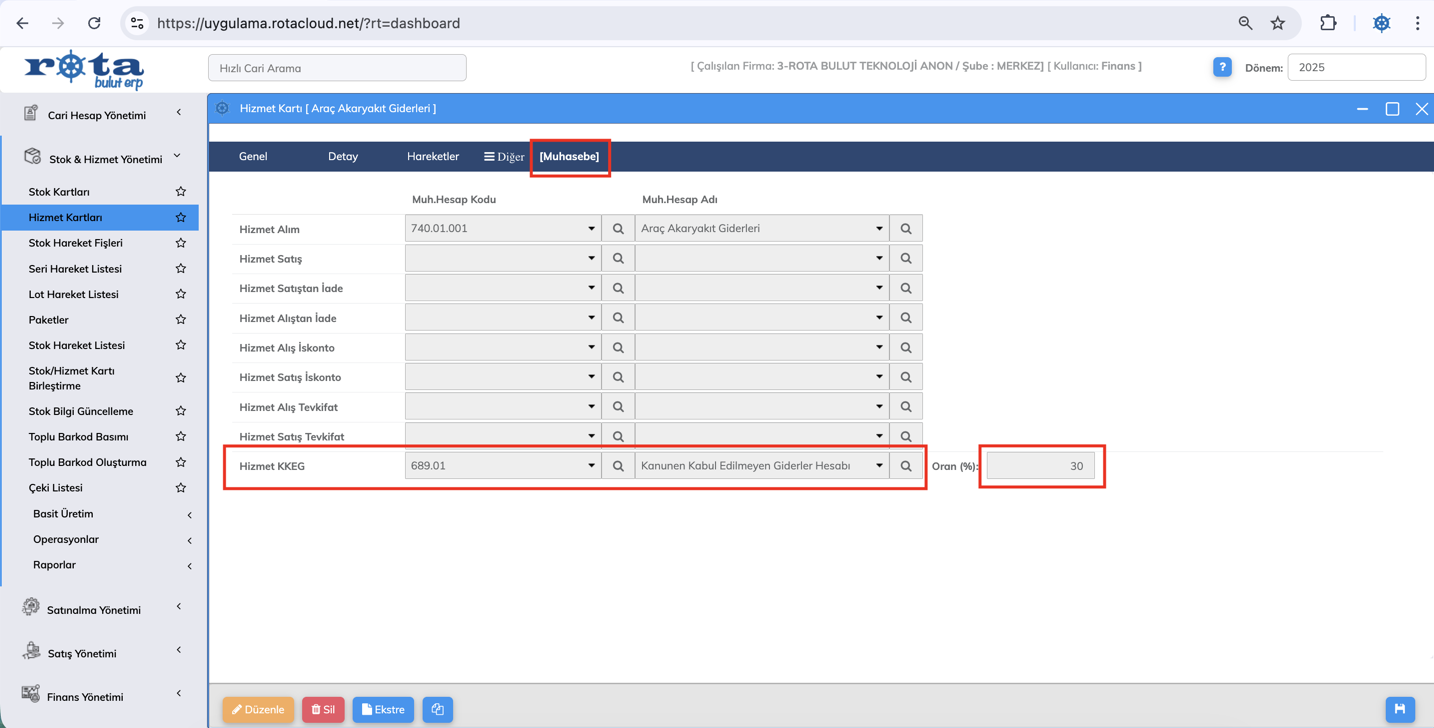Toggle favorite star for Stok Kartları
This screenshot has width=1434, height=728.
181,192
